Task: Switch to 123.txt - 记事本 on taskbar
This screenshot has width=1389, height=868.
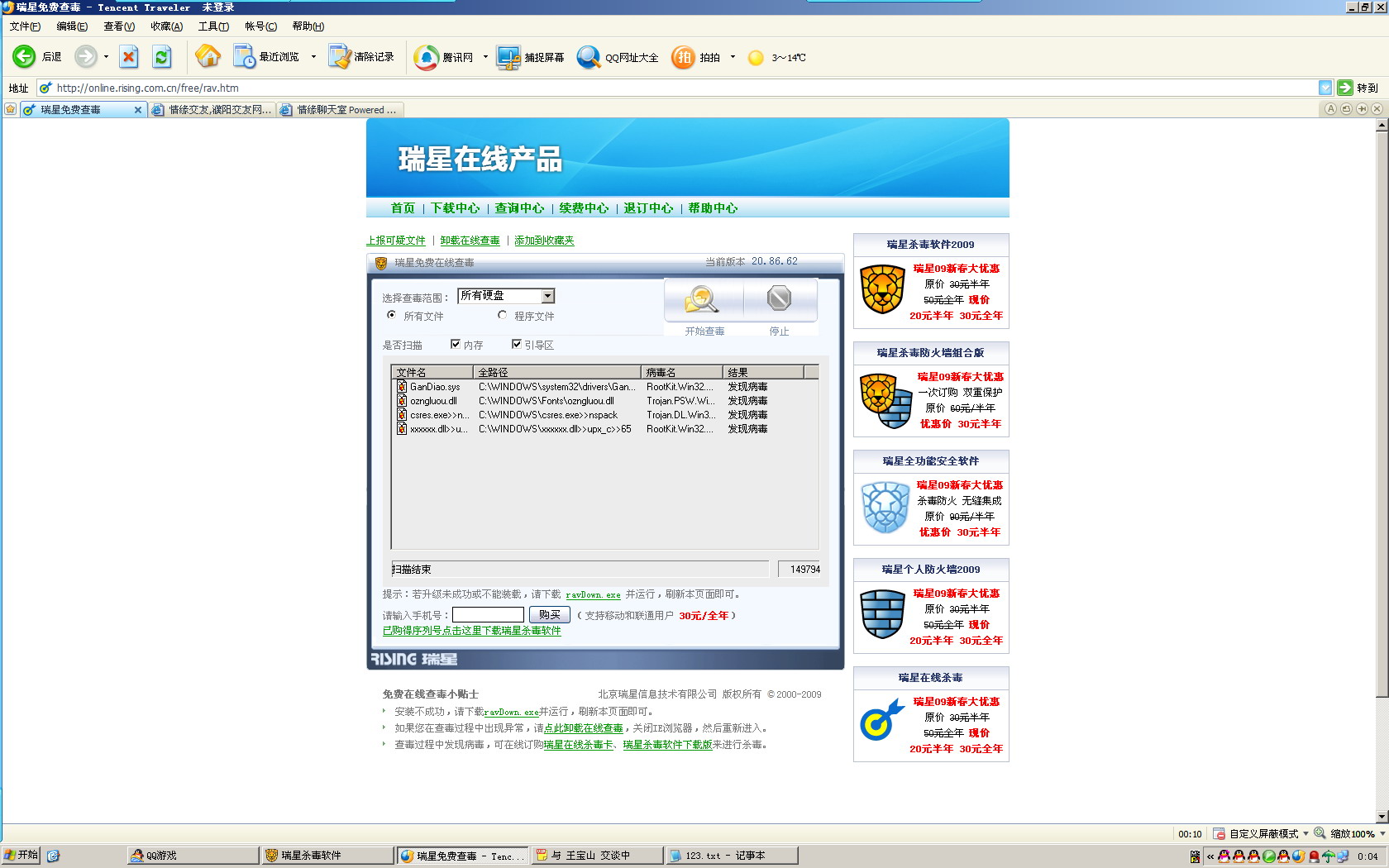Action: coord(732,856)
